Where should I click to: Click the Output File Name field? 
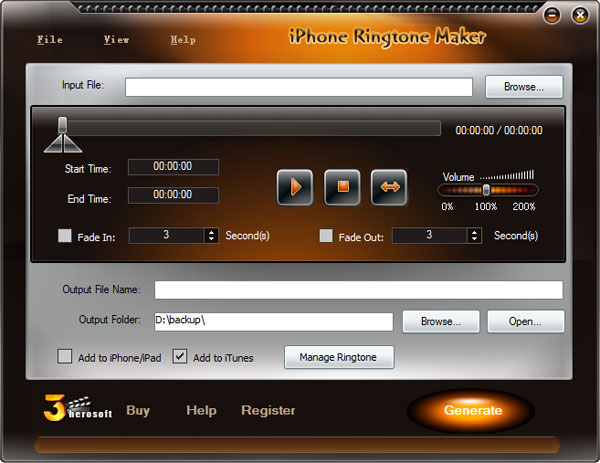(359, 290)
